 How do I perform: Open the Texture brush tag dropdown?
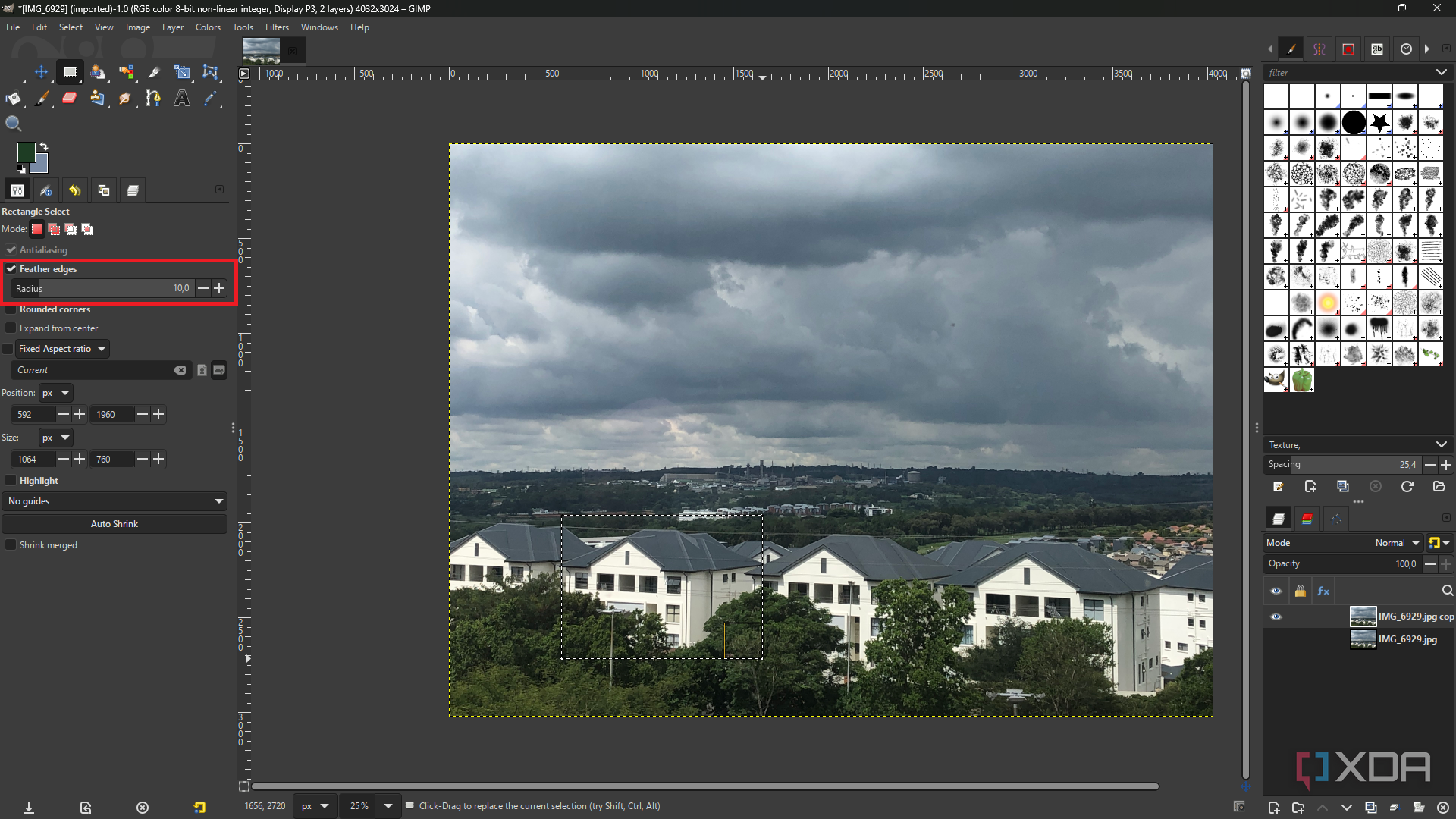coord(1441,445)
